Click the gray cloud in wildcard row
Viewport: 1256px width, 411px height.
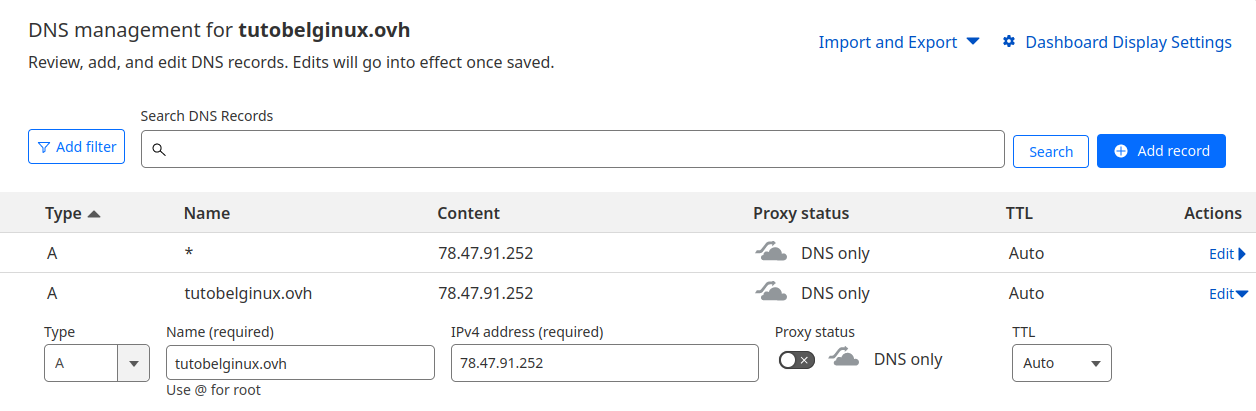770,252
